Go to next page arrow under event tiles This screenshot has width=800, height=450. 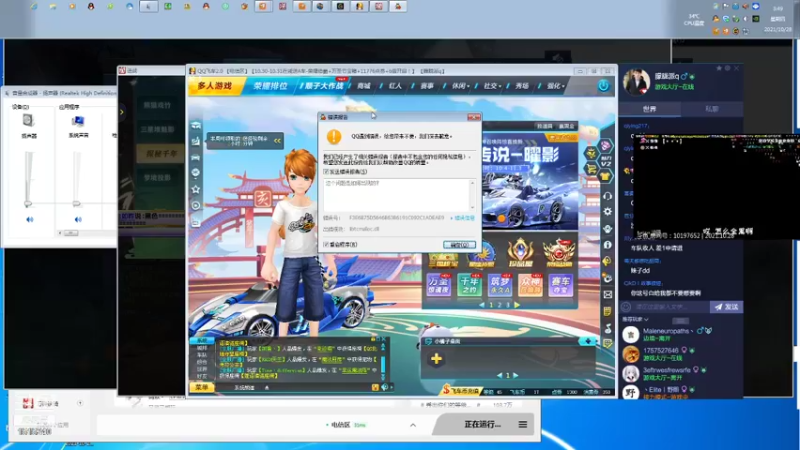pyautogui.click(x=517, y=305)
